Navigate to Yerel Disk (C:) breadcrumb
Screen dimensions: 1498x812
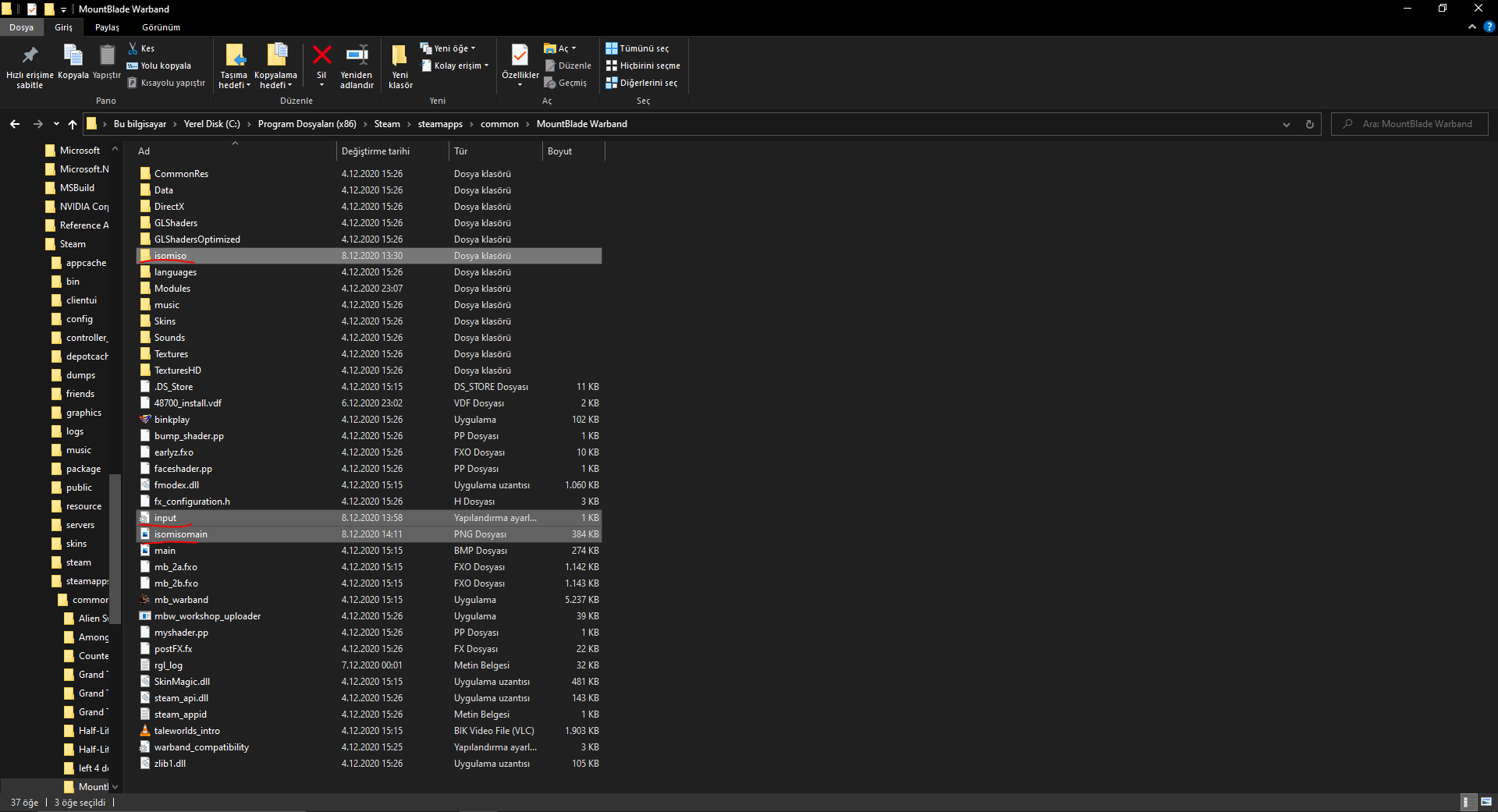211,124
